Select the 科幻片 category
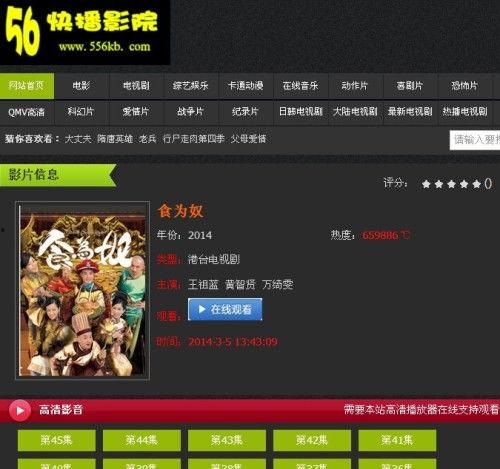 (x=81, y=111)
